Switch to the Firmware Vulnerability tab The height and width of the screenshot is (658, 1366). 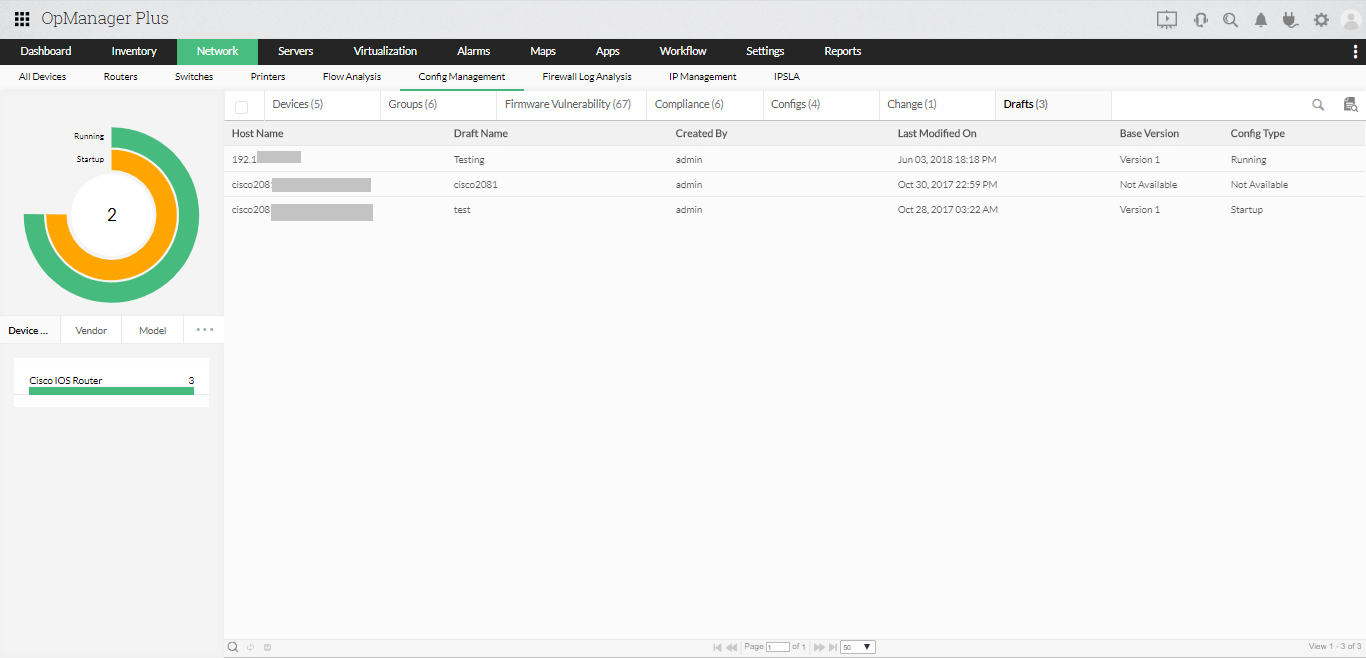(x=570, y=103)
